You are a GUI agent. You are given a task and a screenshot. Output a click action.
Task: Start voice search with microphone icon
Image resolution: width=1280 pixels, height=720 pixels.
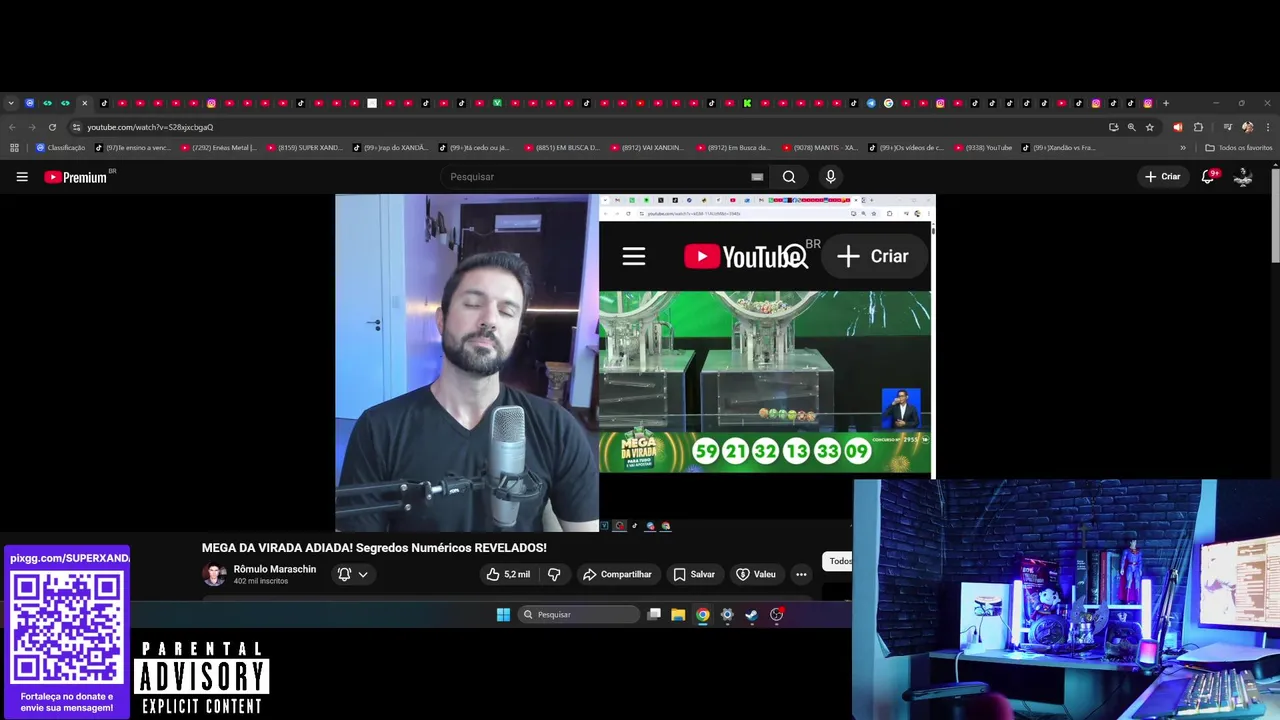click(830, 177)
